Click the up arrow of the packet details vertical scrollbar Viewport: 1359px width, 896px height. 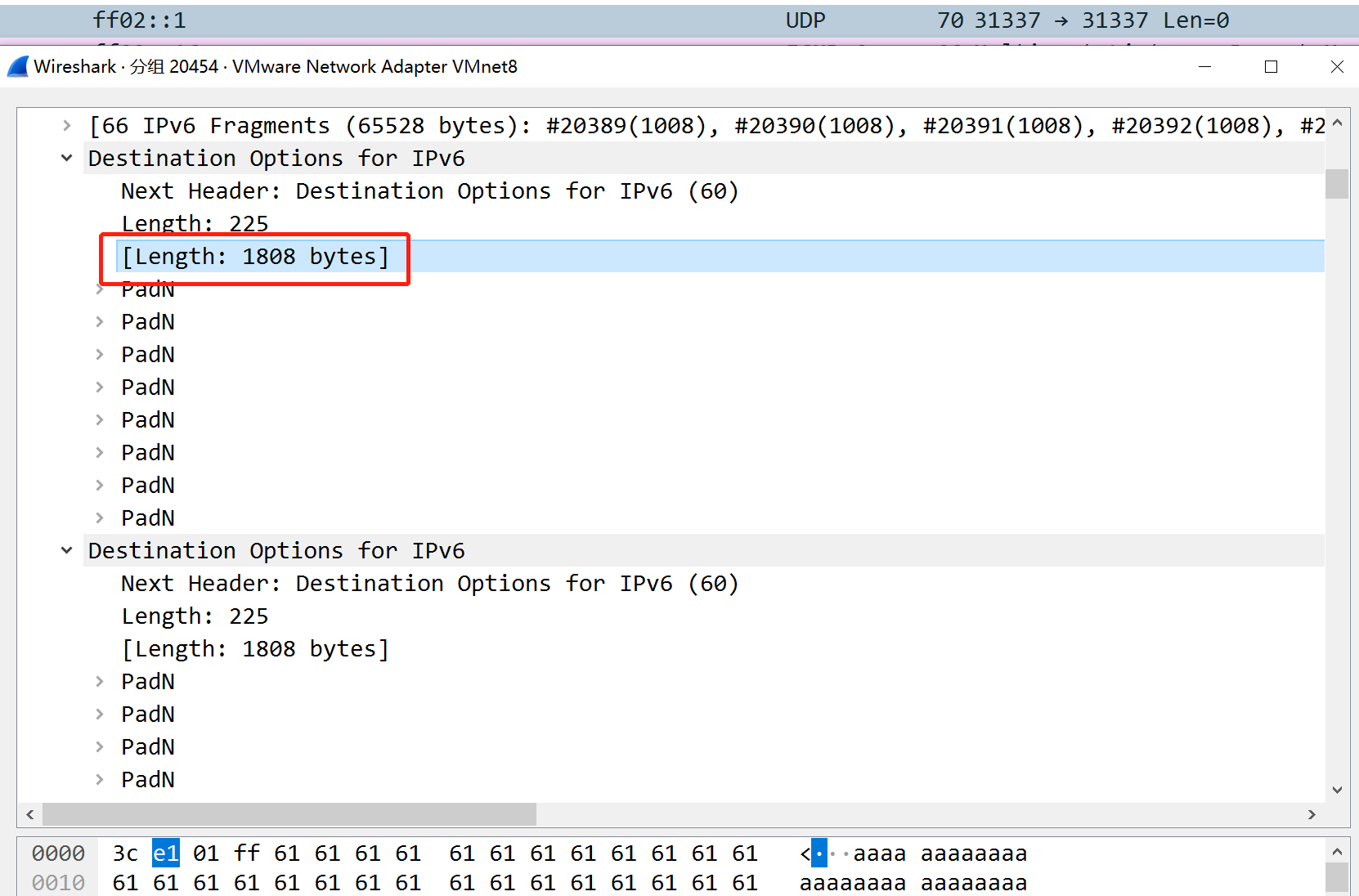1337,123
